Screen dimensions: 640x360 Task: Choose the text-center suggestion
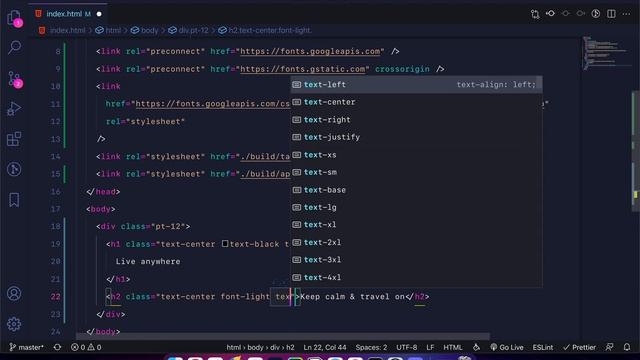point(416,102)
